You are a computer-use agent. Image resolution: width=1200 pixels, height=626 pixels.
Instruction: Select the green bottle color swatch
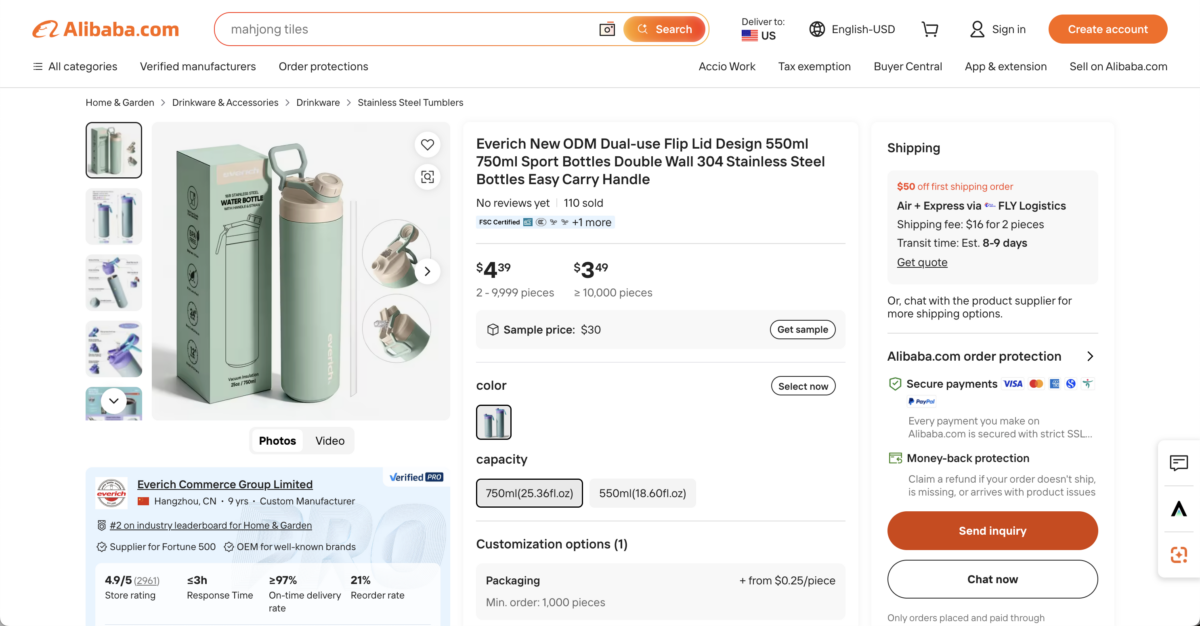click(494, 422)
